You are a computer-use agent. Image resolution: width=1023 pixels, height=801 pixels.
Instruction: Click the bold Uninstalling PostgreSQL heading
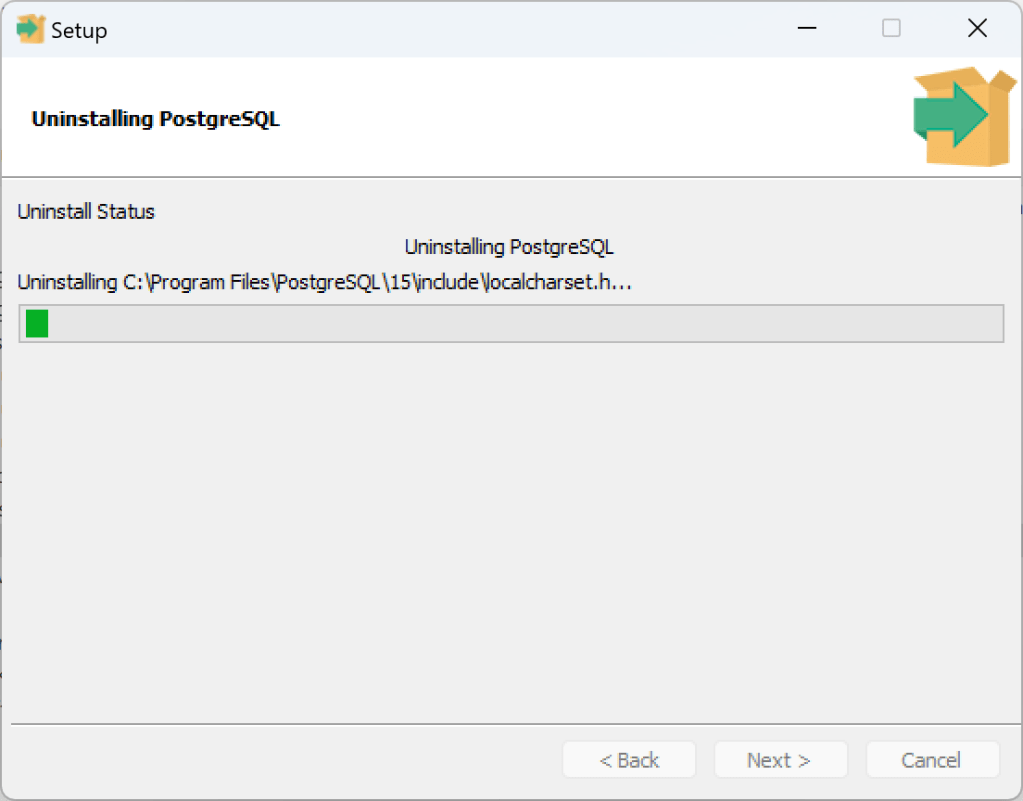click(156, 119)
